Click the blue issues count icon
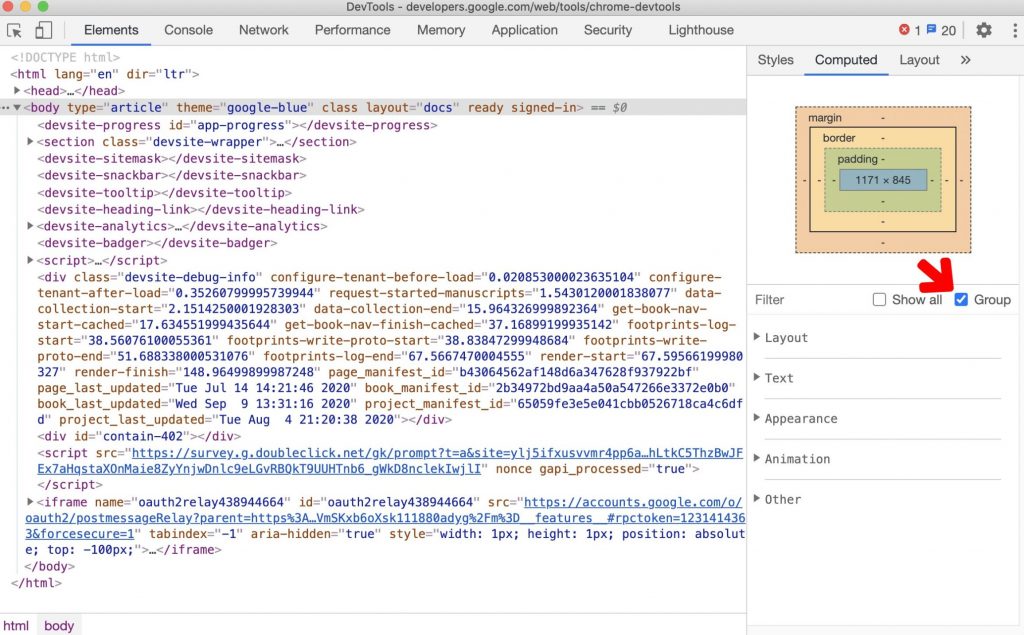The width and height of the screenshot is (1024, 635). [x=931, y=29]
